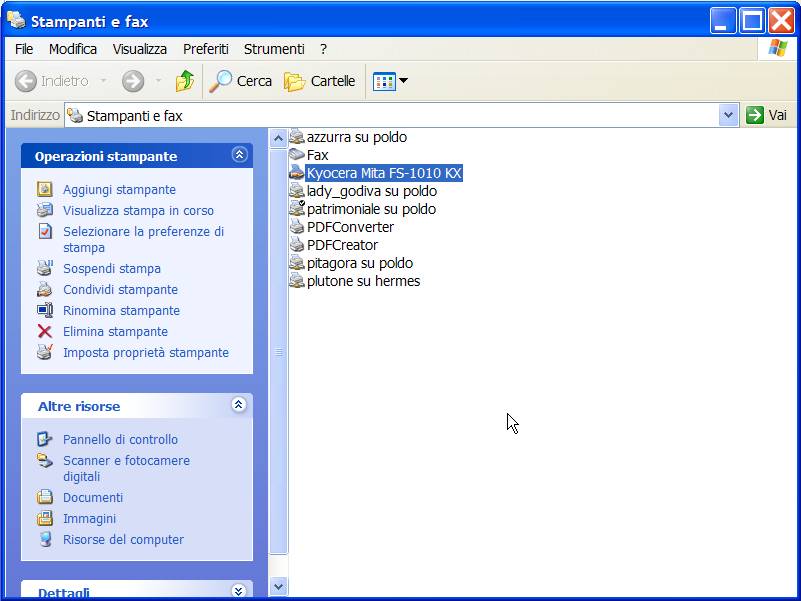The width and height of the screenshot is (801, 601).
Task: Open the Cerca search tool
Action: point(241,81)
